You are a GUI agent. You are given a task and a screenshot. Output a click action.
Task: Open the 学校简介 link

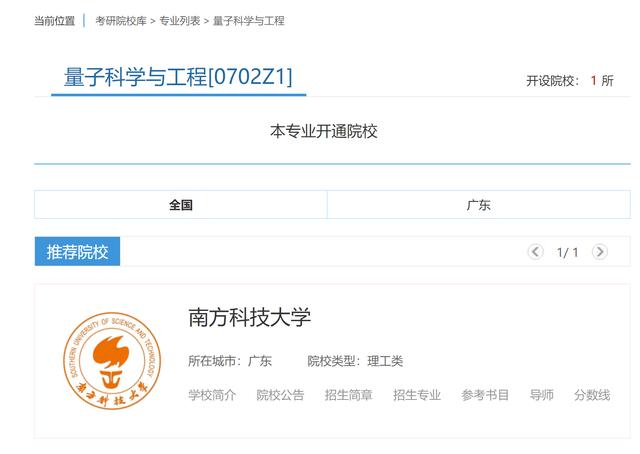[x=212, y=395]
